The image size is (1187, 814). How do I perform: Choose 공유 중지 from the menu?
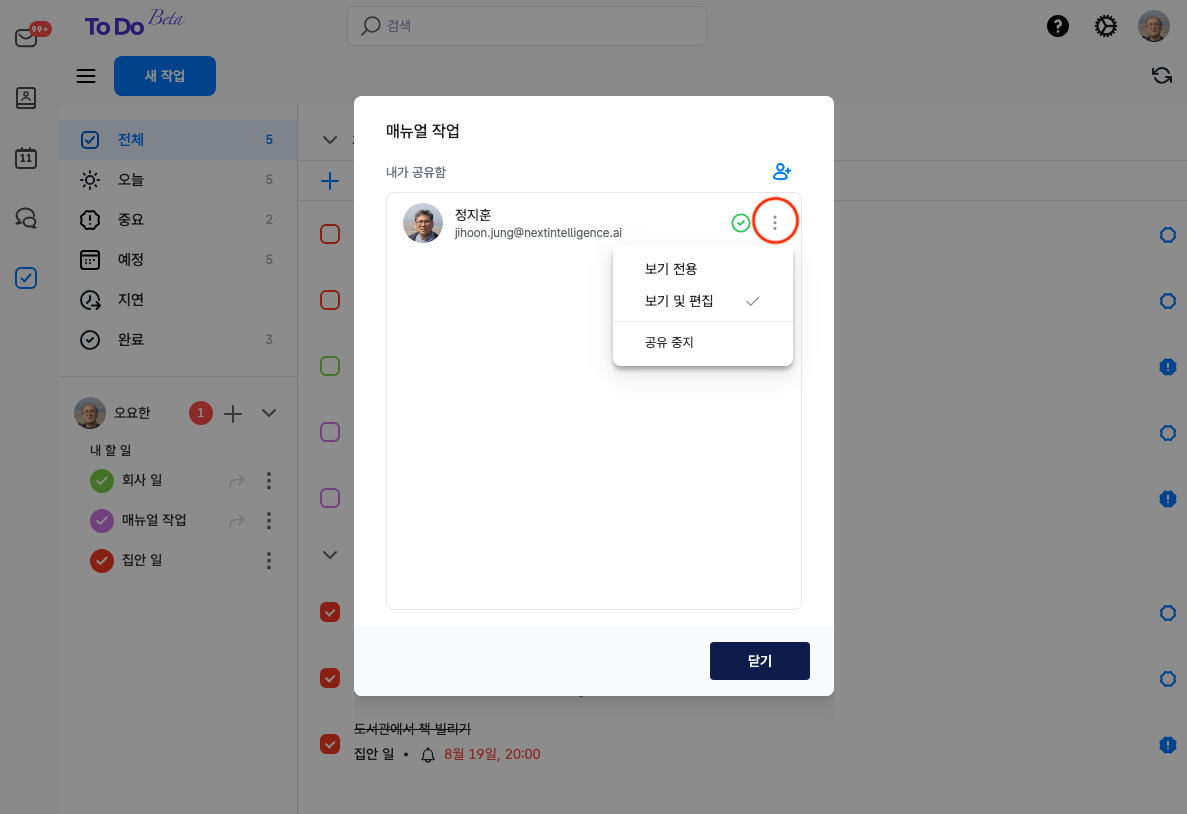pyautogui.click(x=669, y=342)
